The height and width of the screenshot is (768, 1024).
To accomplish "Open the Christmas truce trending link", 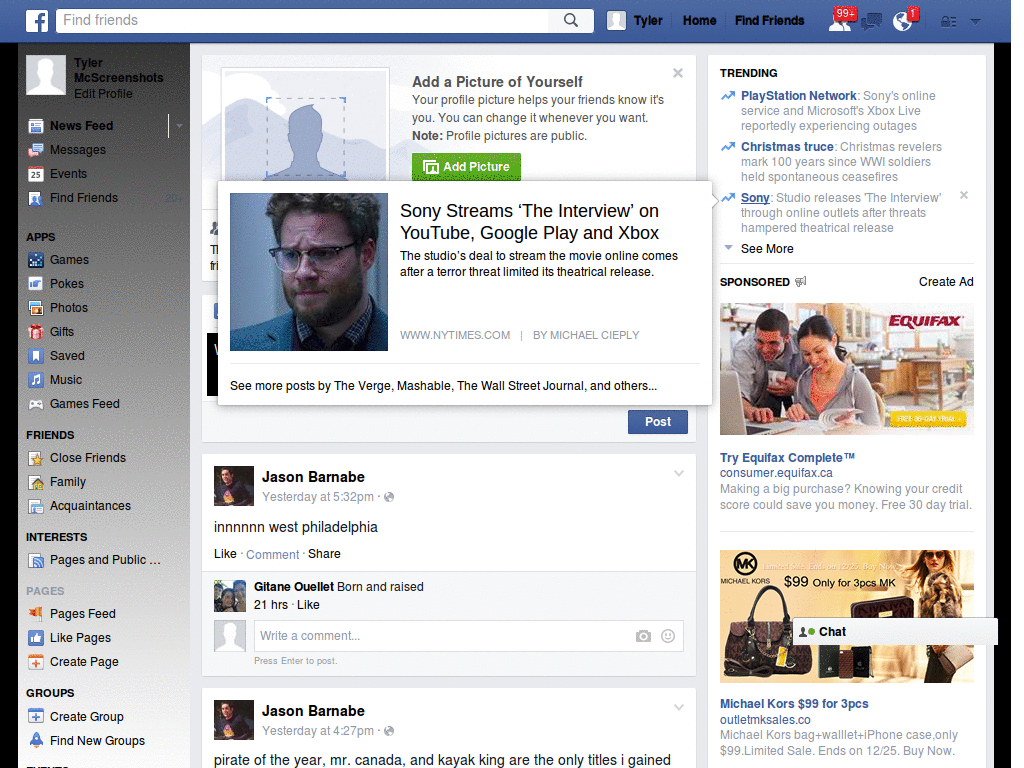I will click(x=787, y=147).
